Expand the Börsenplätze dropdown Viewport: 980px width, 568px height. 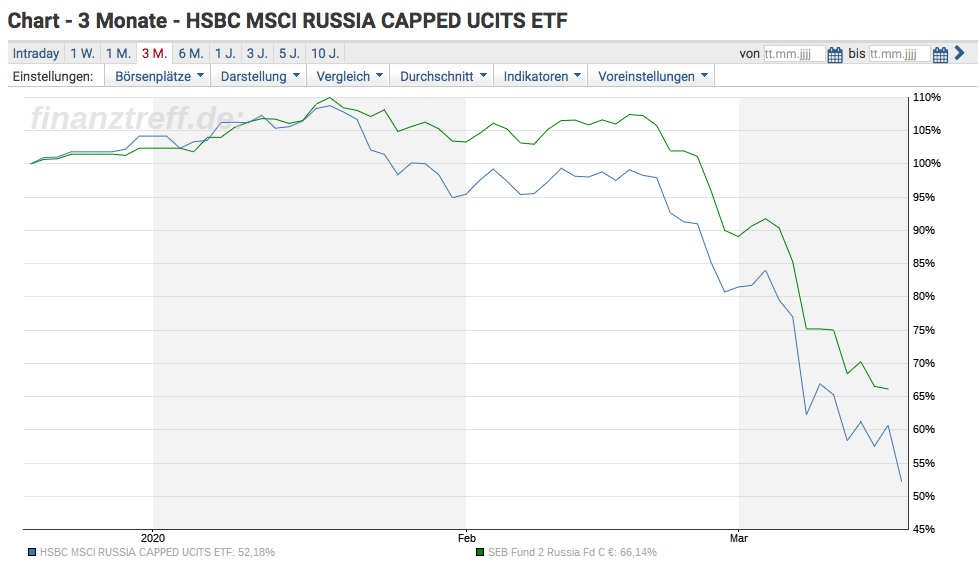[159, 76]
